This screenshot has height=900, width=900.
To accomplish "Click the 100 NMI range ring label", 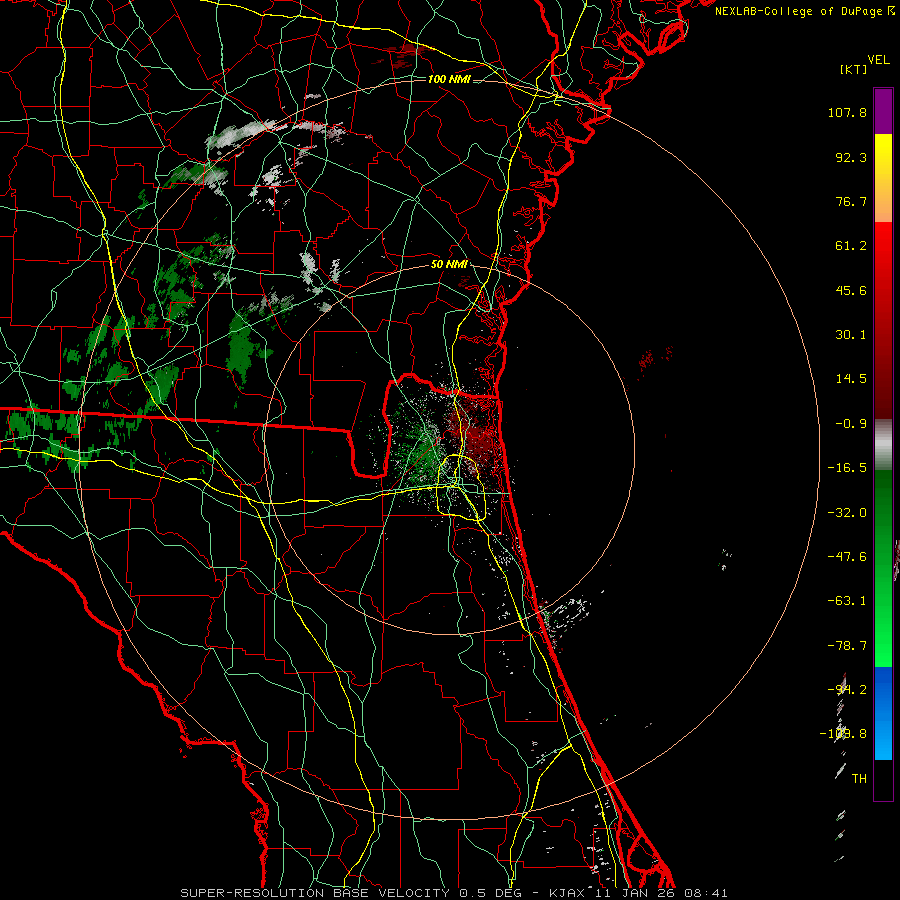I will point(449,79).
